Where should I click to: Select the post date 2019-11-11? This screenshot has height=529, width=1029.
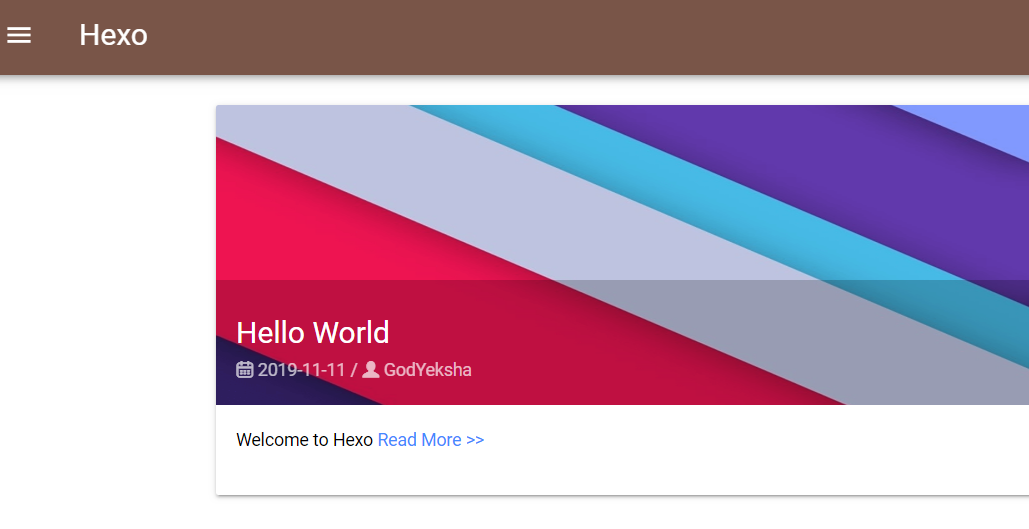click(301, 370)
